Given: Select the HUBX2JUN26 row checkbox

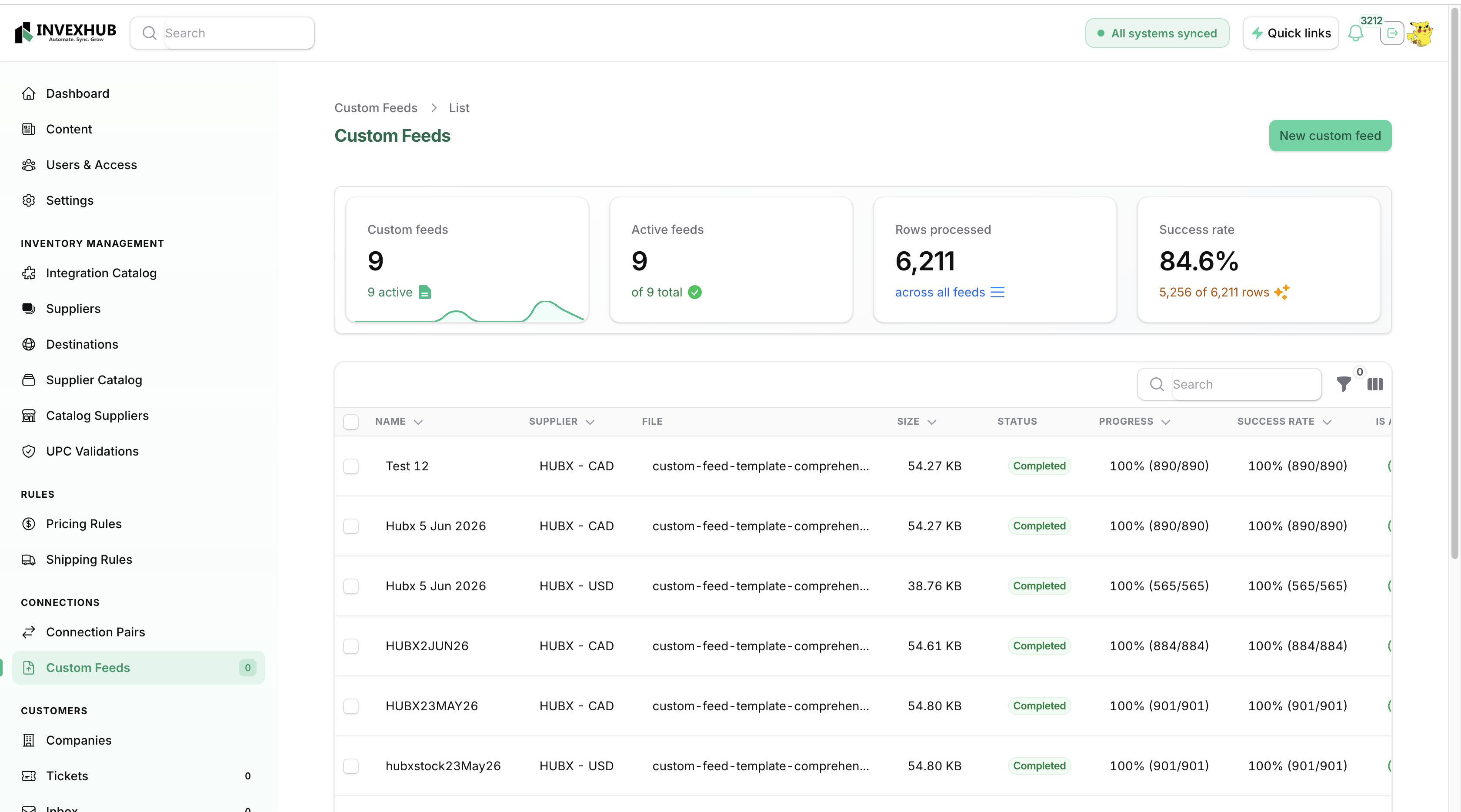Looking at the screenshot, I should (351, 646).
